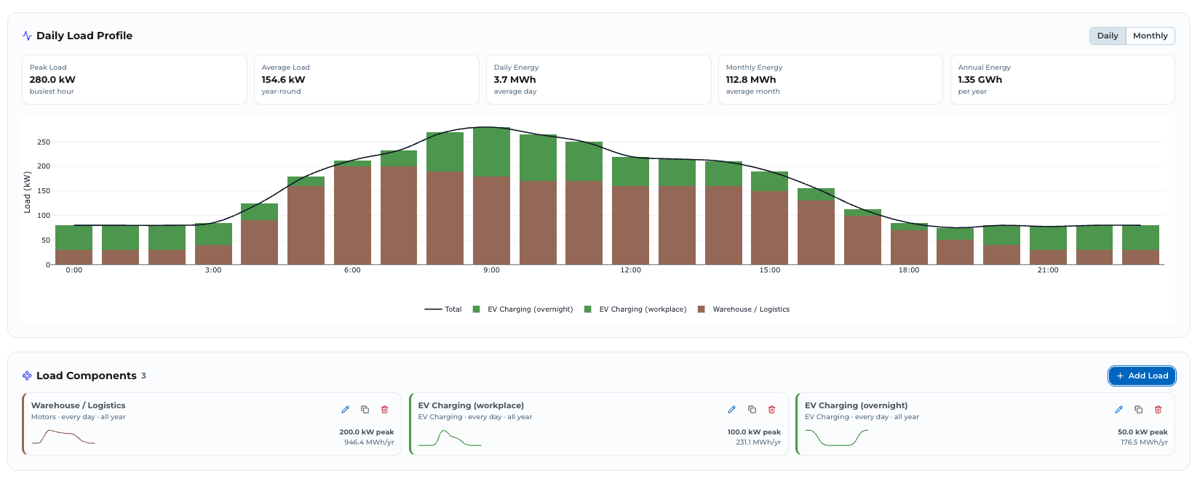Open the Warehouse / Logistics load sparkline

click(x=63, y=437)
